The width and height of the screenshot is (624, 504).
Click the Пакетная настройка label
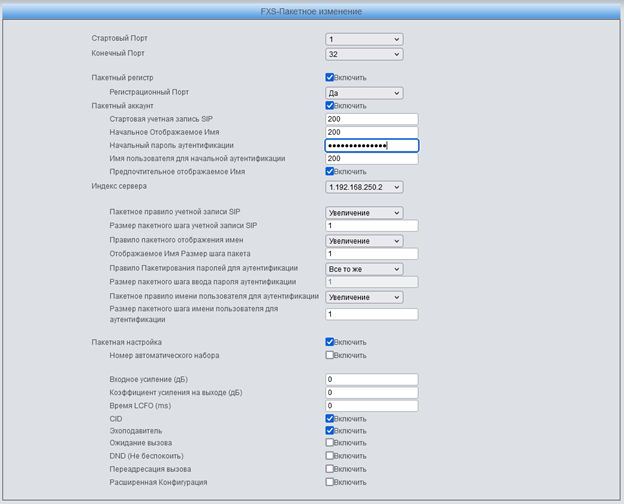(127, 342)
